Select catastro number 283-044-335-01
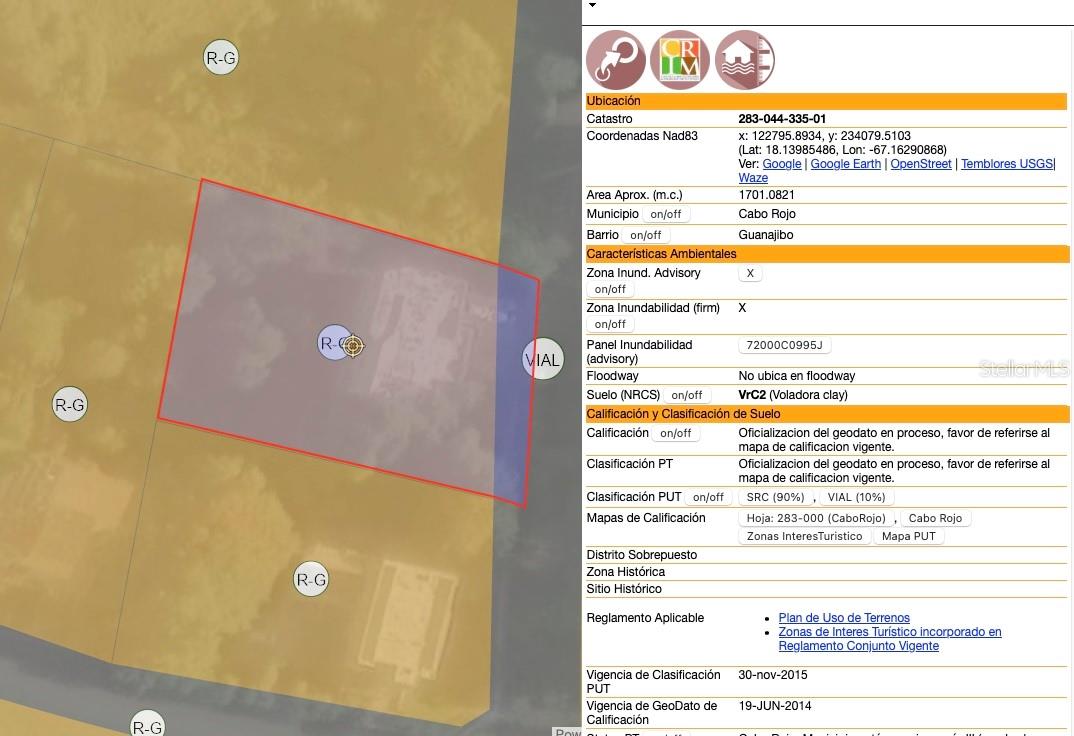Screen dimensions: 1074x736 [x=782, y=118]
